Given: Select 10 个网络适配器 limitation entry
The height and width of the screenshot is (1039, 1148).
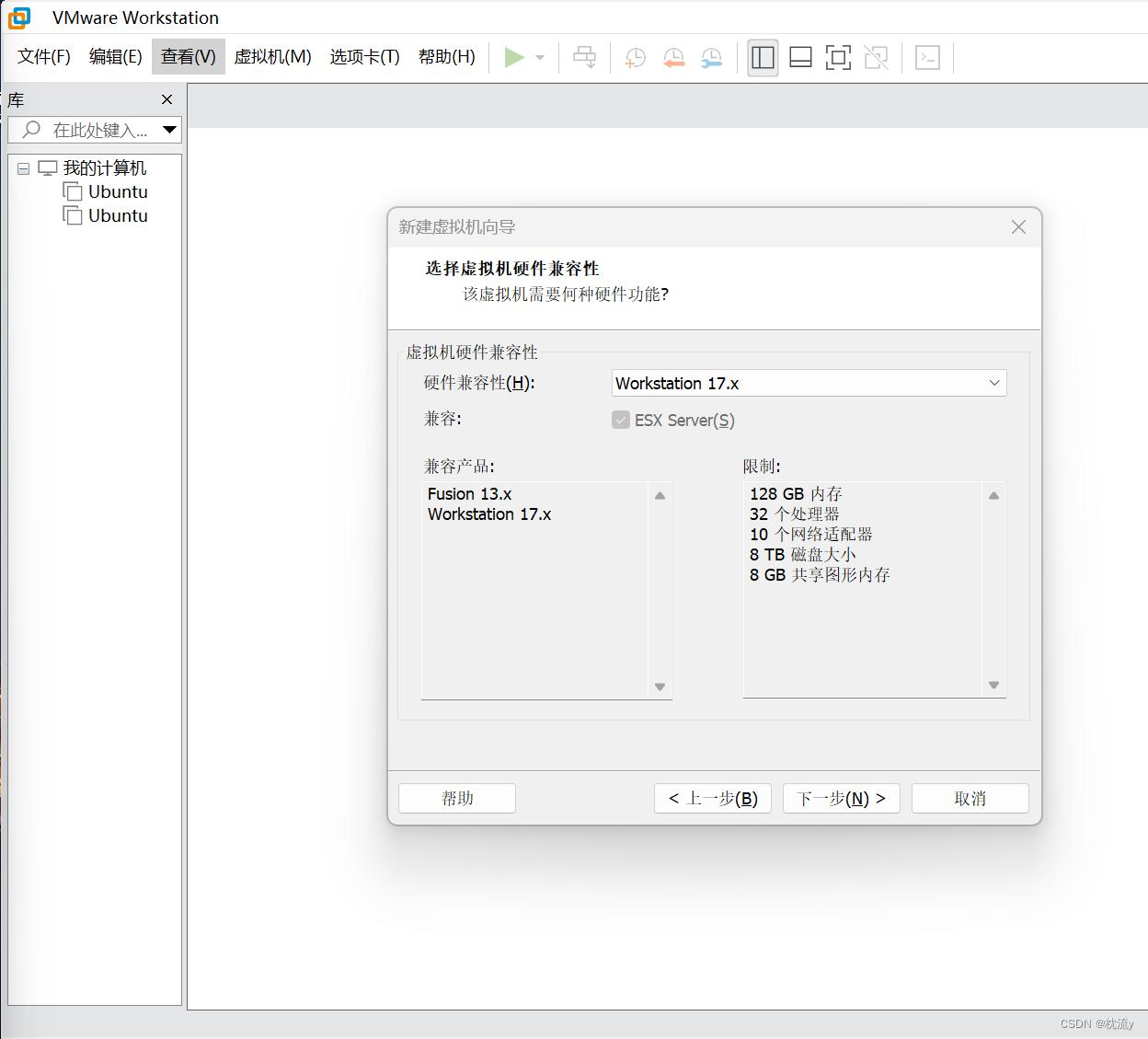Looking at the screenshot, I should point(811,535).
